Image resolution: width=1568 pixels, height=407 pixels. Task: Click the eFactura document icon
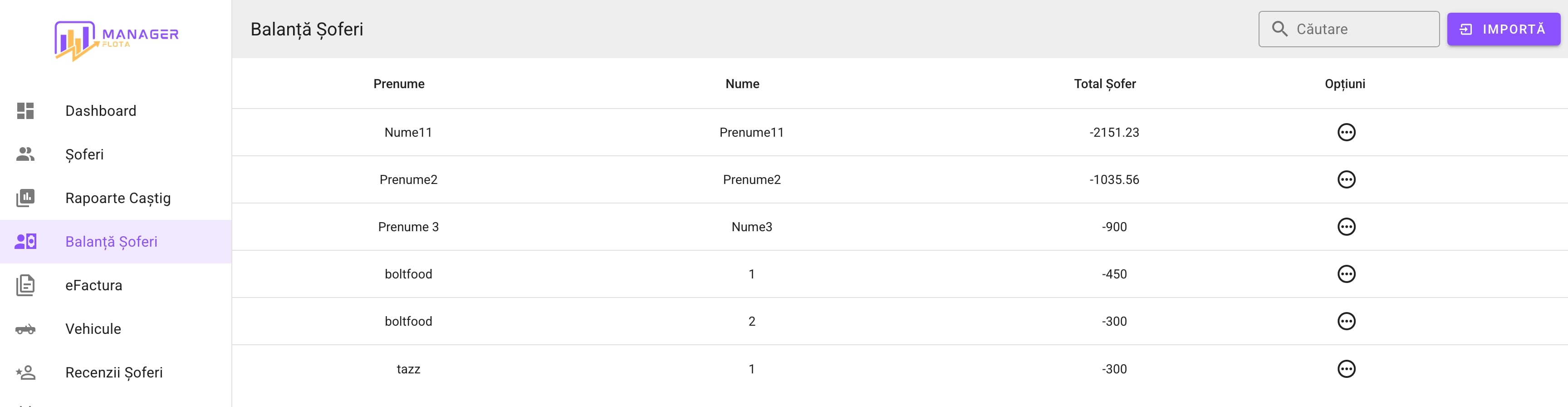[25, 285]
